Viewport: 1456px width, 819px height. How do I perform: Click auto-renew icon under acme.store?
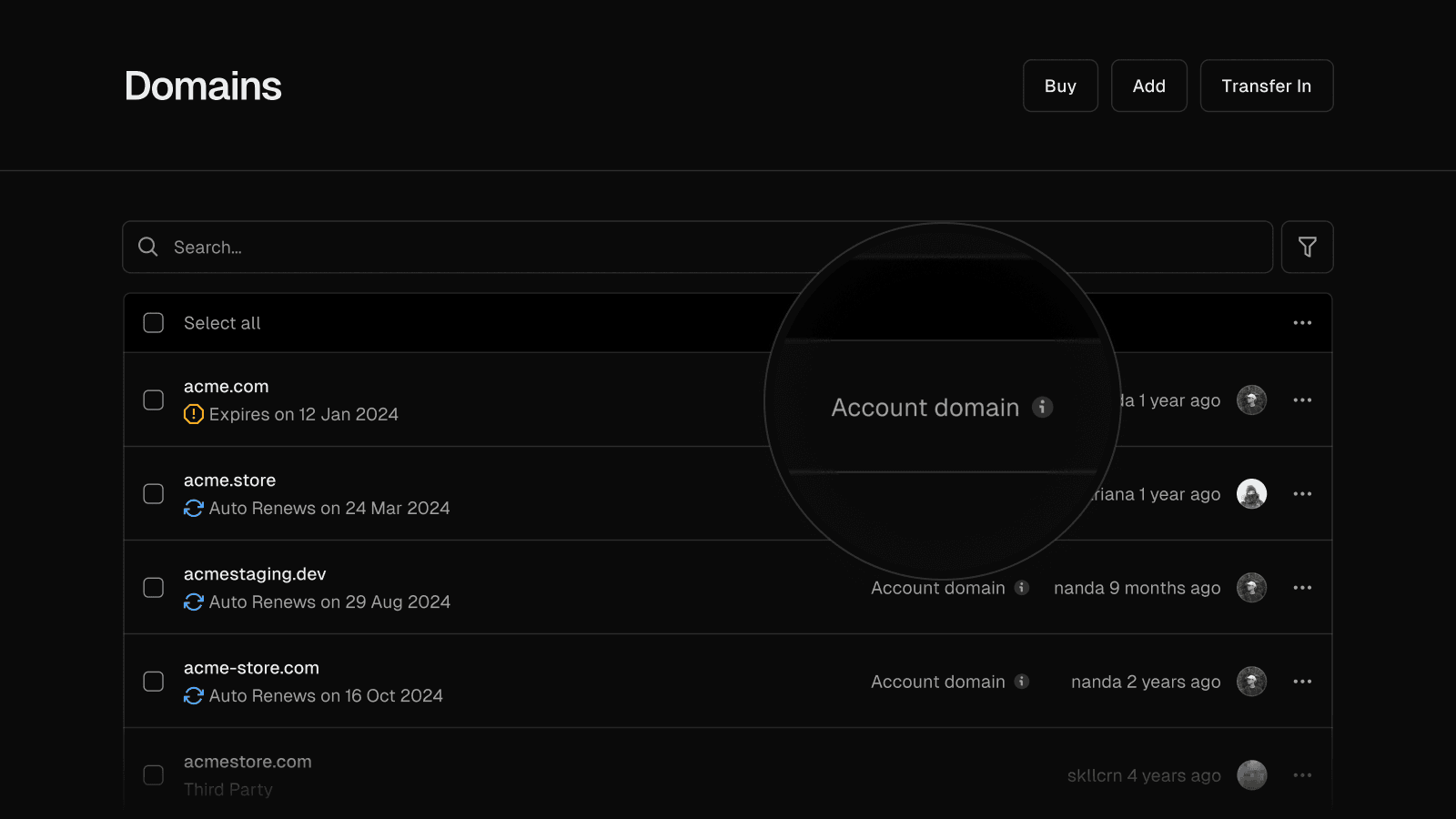193,508
